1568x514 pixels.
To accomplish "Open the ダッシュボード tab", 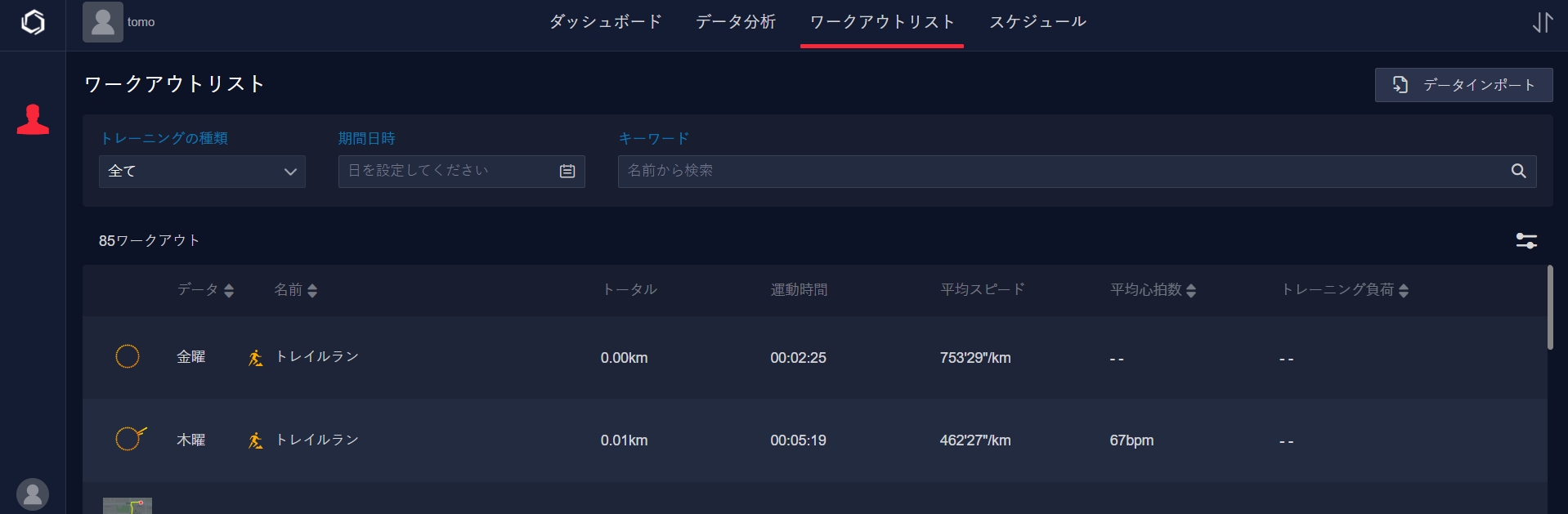I will point(605,22).
